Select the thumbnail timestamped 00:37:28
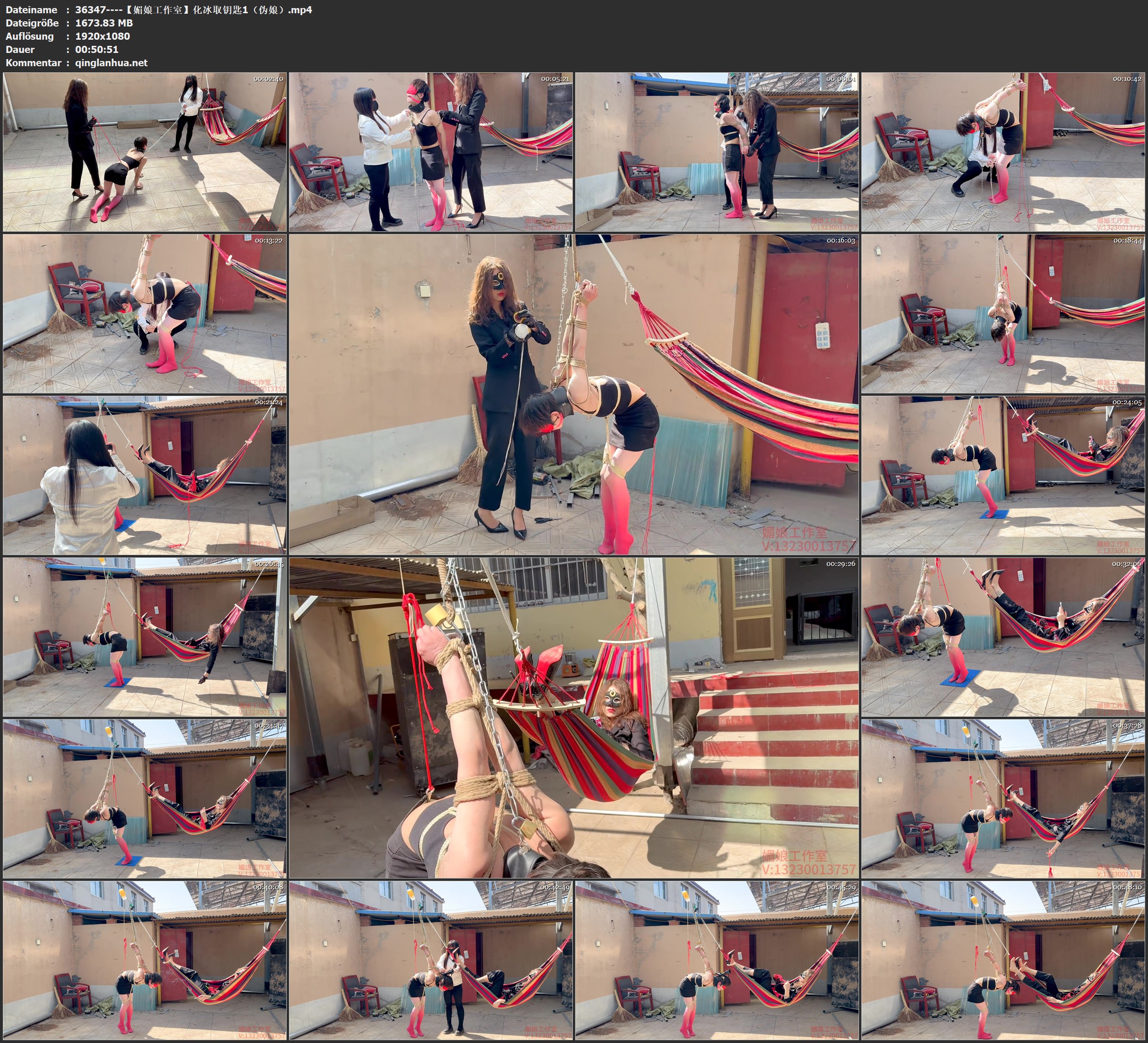This screenshot has height=1043, width=1148. (x=1003, y=799)
